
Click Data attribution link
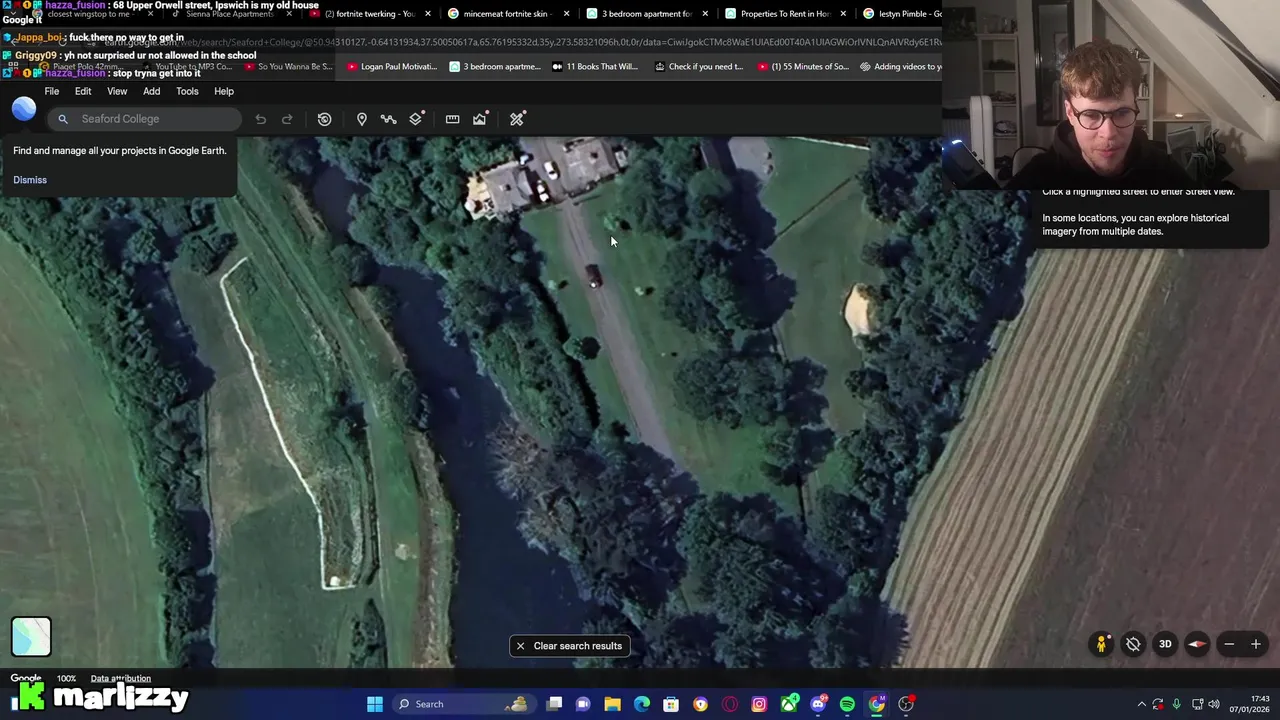coord(121,678)
